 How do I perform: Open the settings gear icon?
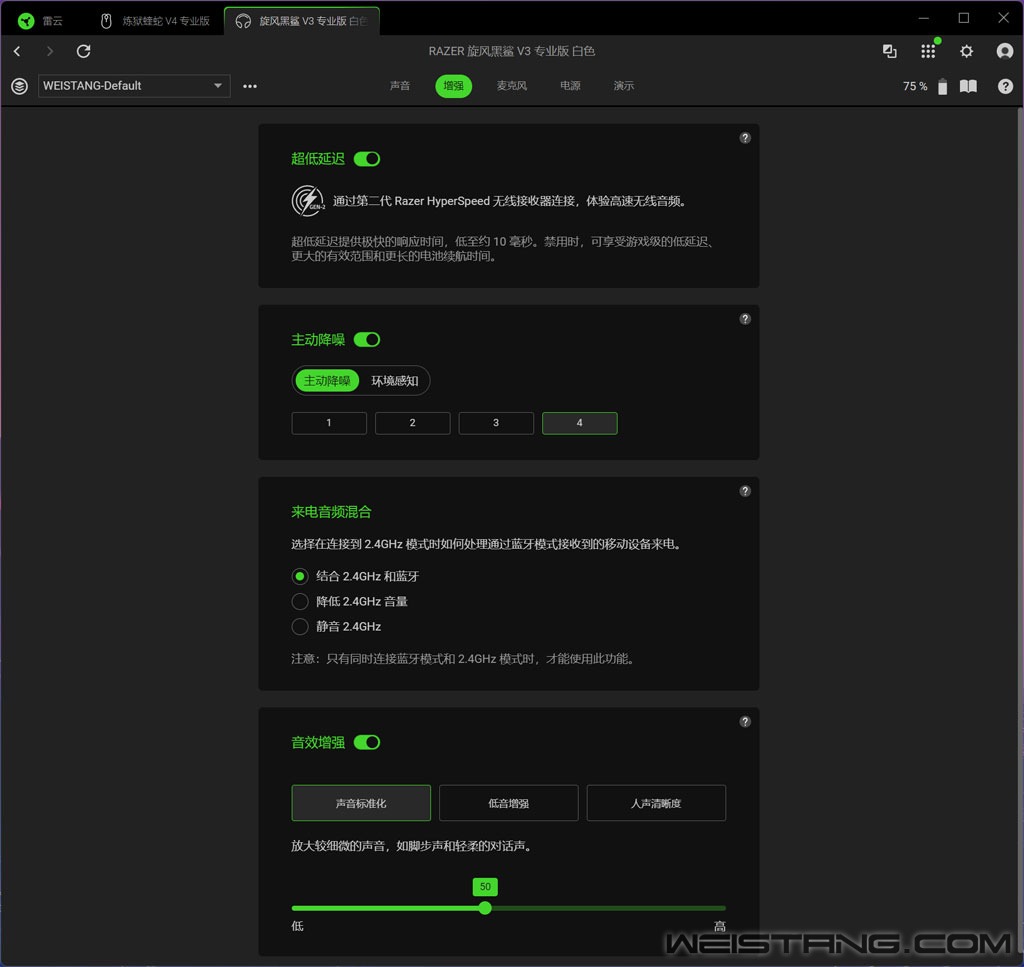(966, 51)
